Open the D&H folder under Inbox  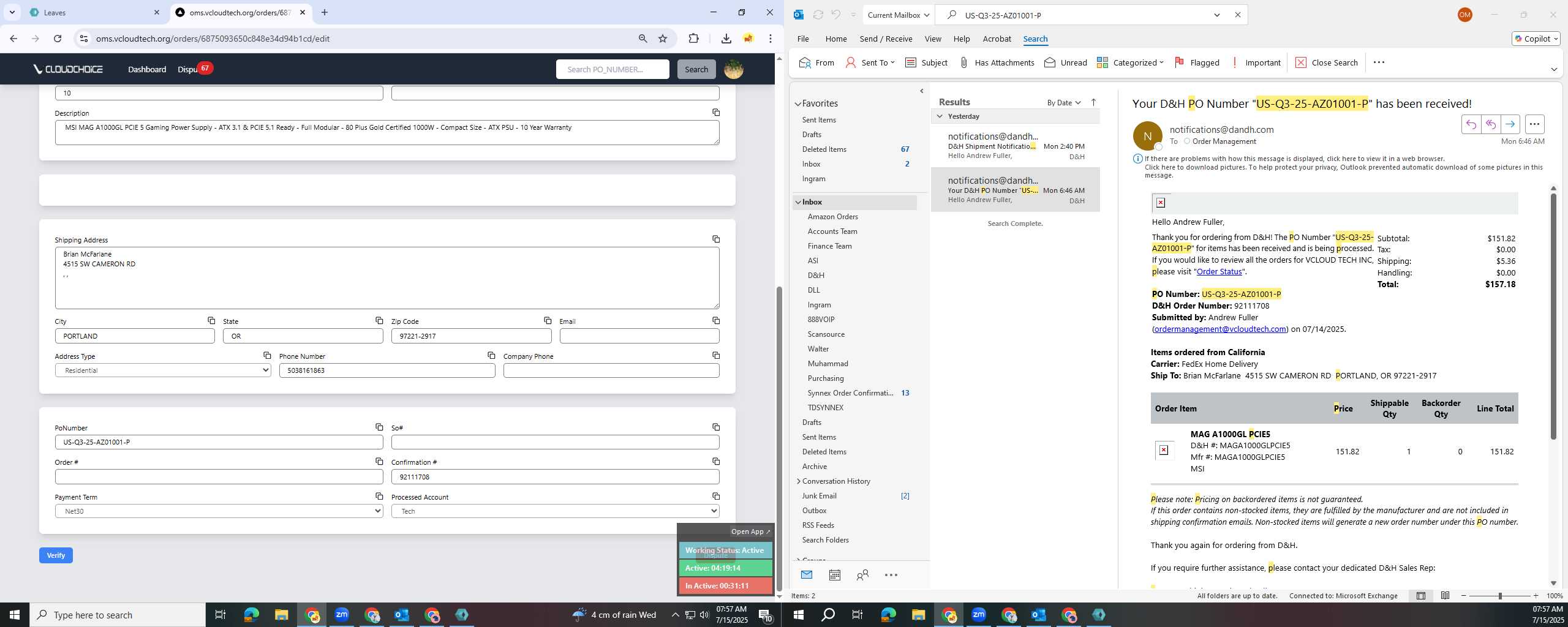[816, 276]
